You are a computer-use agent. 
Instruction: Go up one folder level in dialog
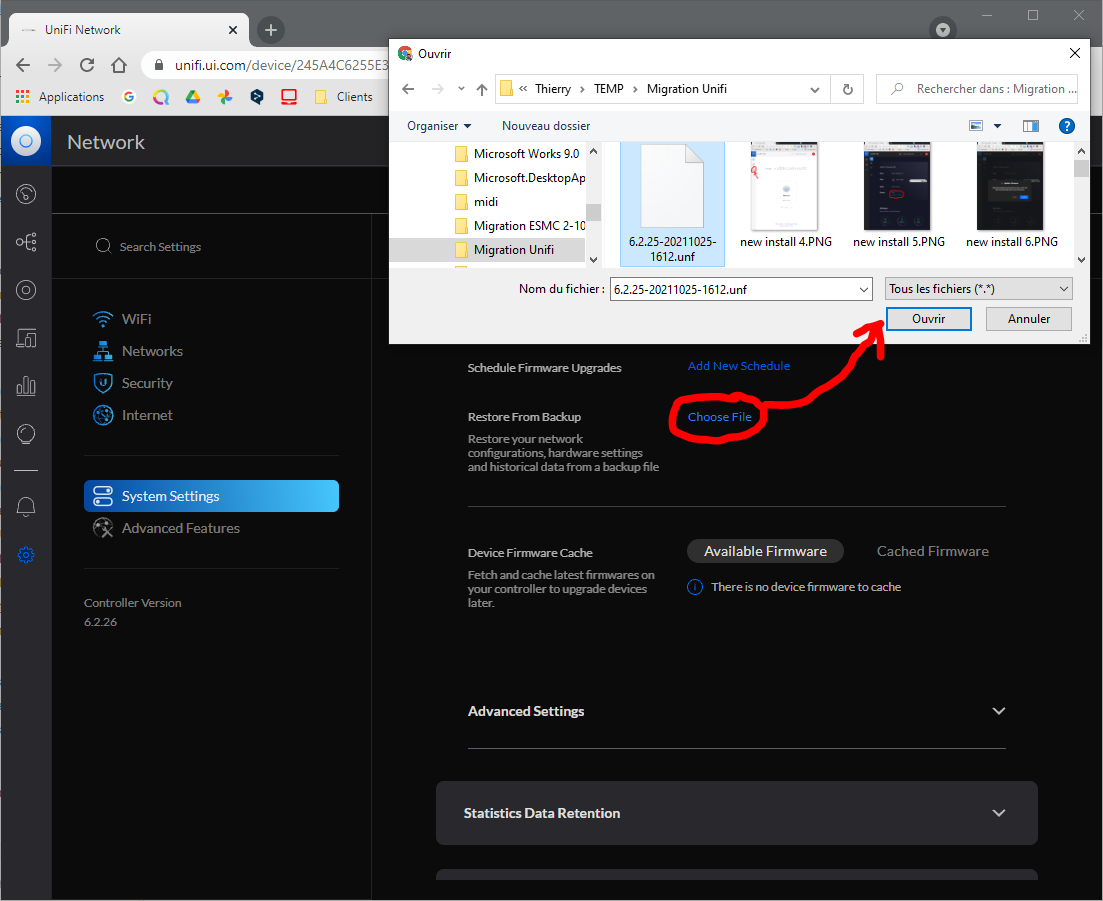[482, 89]
